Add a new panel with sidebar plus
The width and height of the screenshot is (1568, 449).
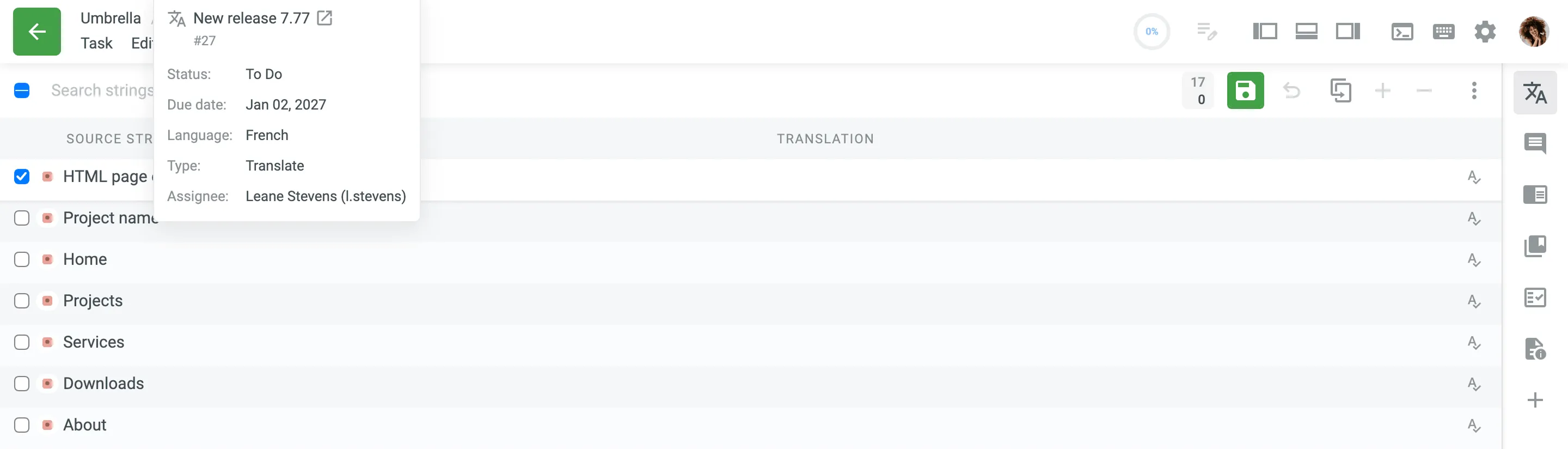1535,401
